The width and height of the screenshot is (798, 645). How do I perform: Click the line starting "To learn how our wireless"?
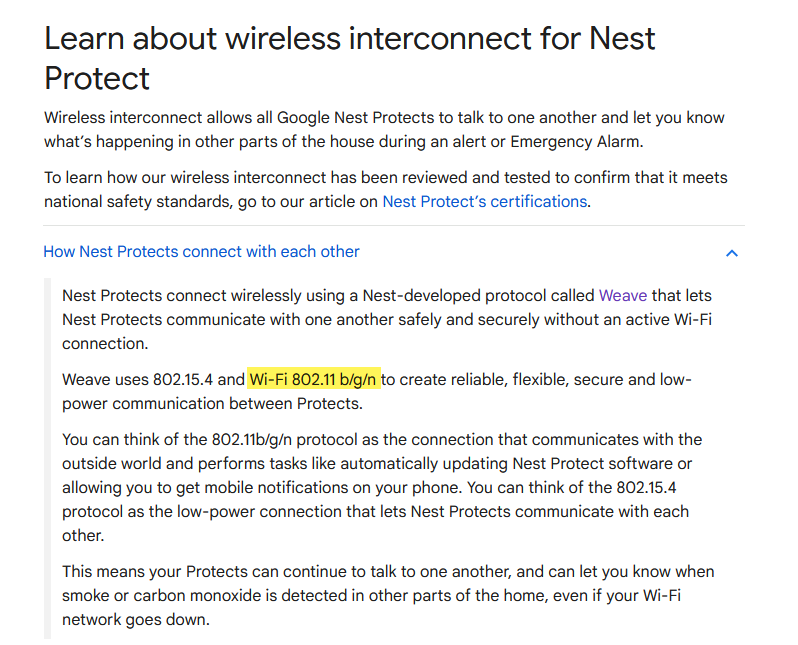pos(385,177)
